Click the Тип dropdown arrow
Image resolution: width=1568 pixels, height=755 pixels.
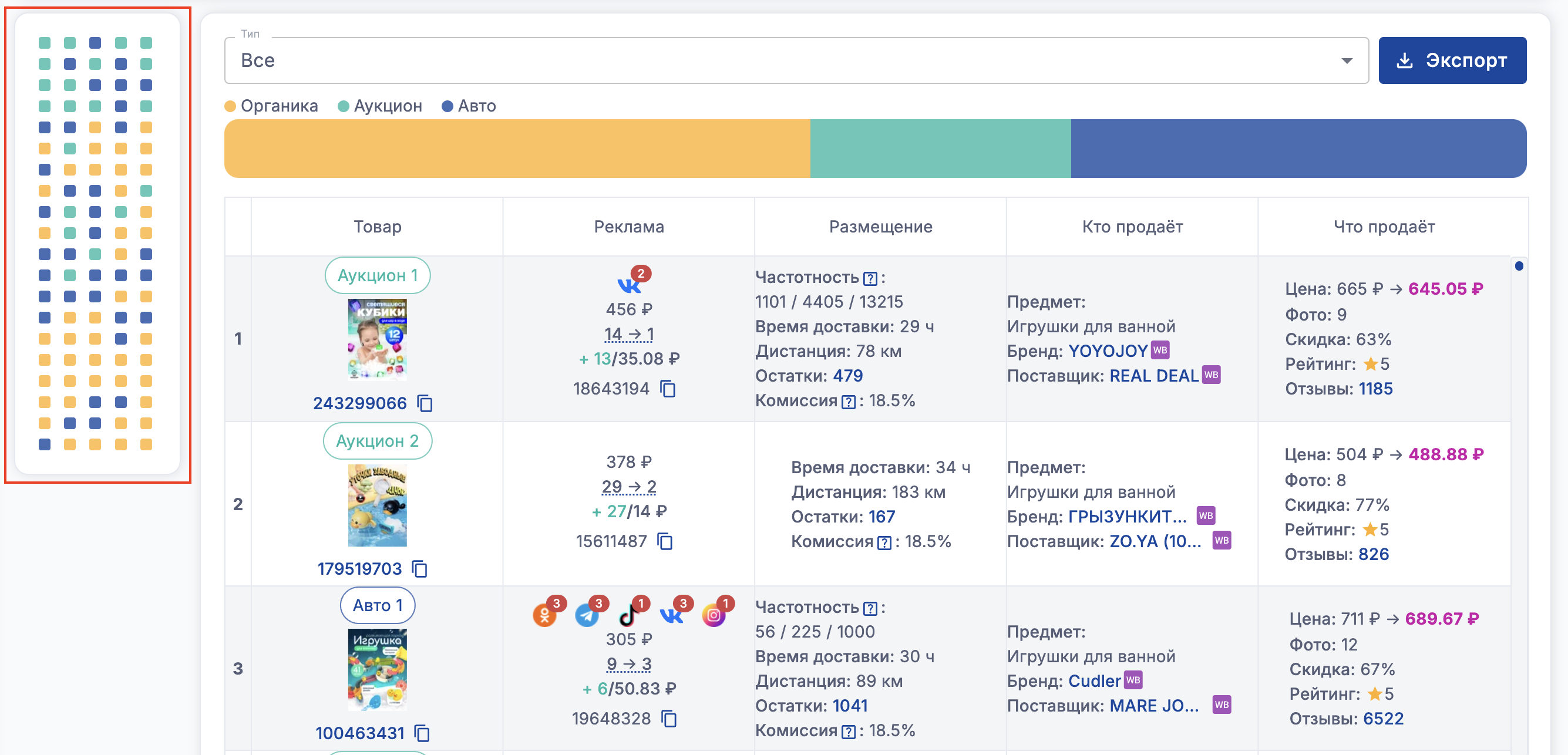tap(1347, 61)
